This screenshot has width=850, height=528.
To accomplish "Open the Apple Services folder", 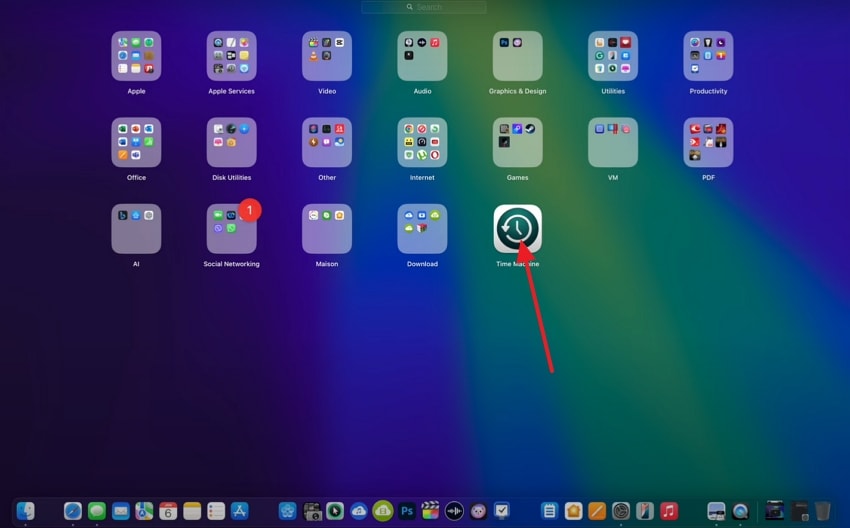I will click(231, 56).
